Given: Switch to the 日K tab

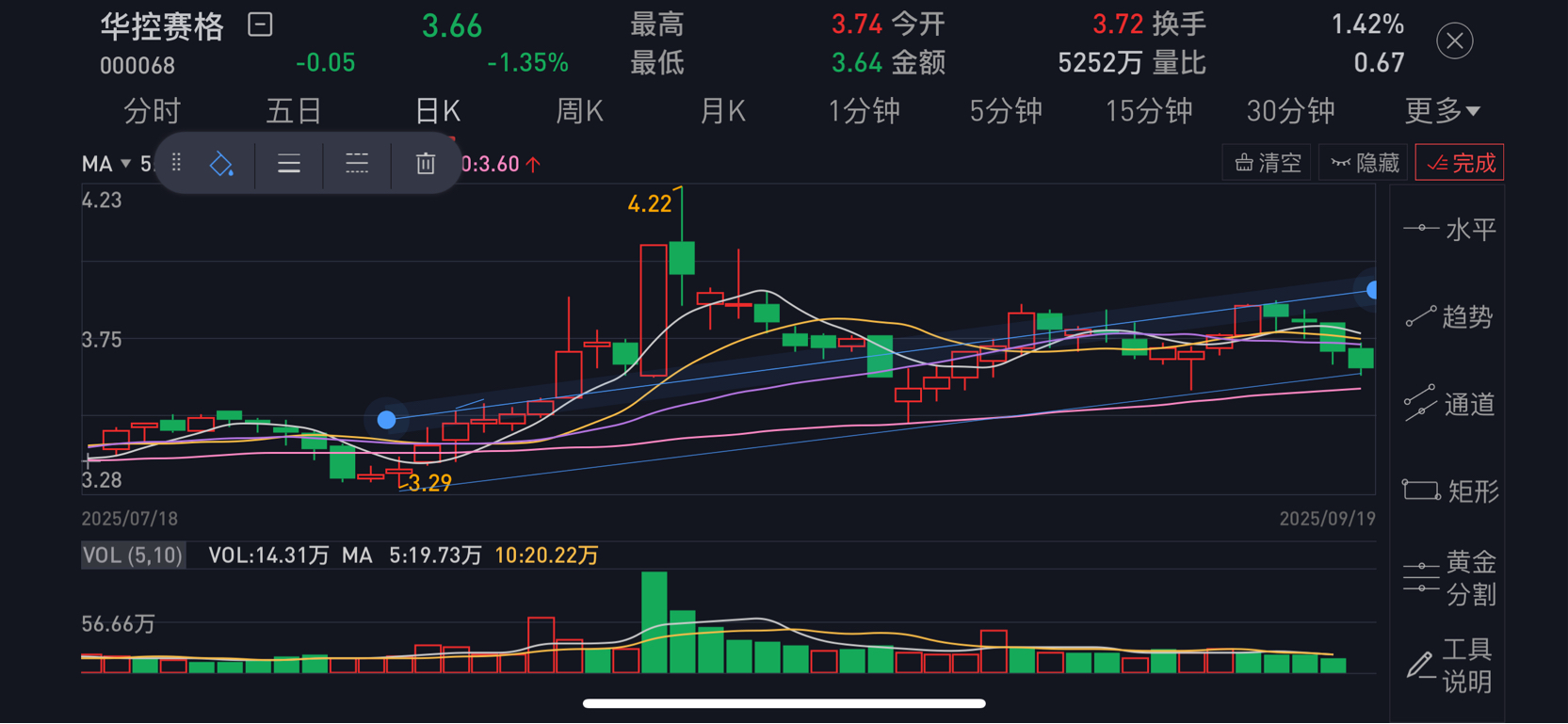Looking at the screenshot, I should click(438, 111).
